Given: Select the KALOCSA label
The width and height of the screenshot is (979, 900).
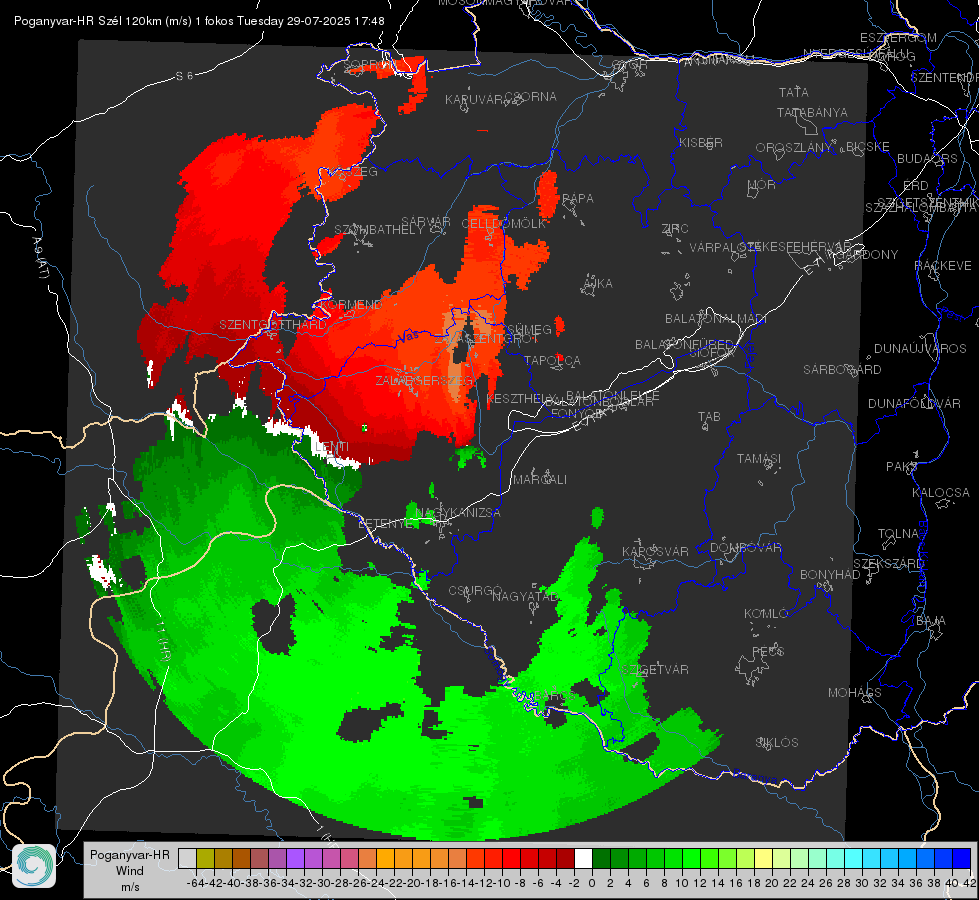Looking at the screenshot, I should tap(940, 493).
